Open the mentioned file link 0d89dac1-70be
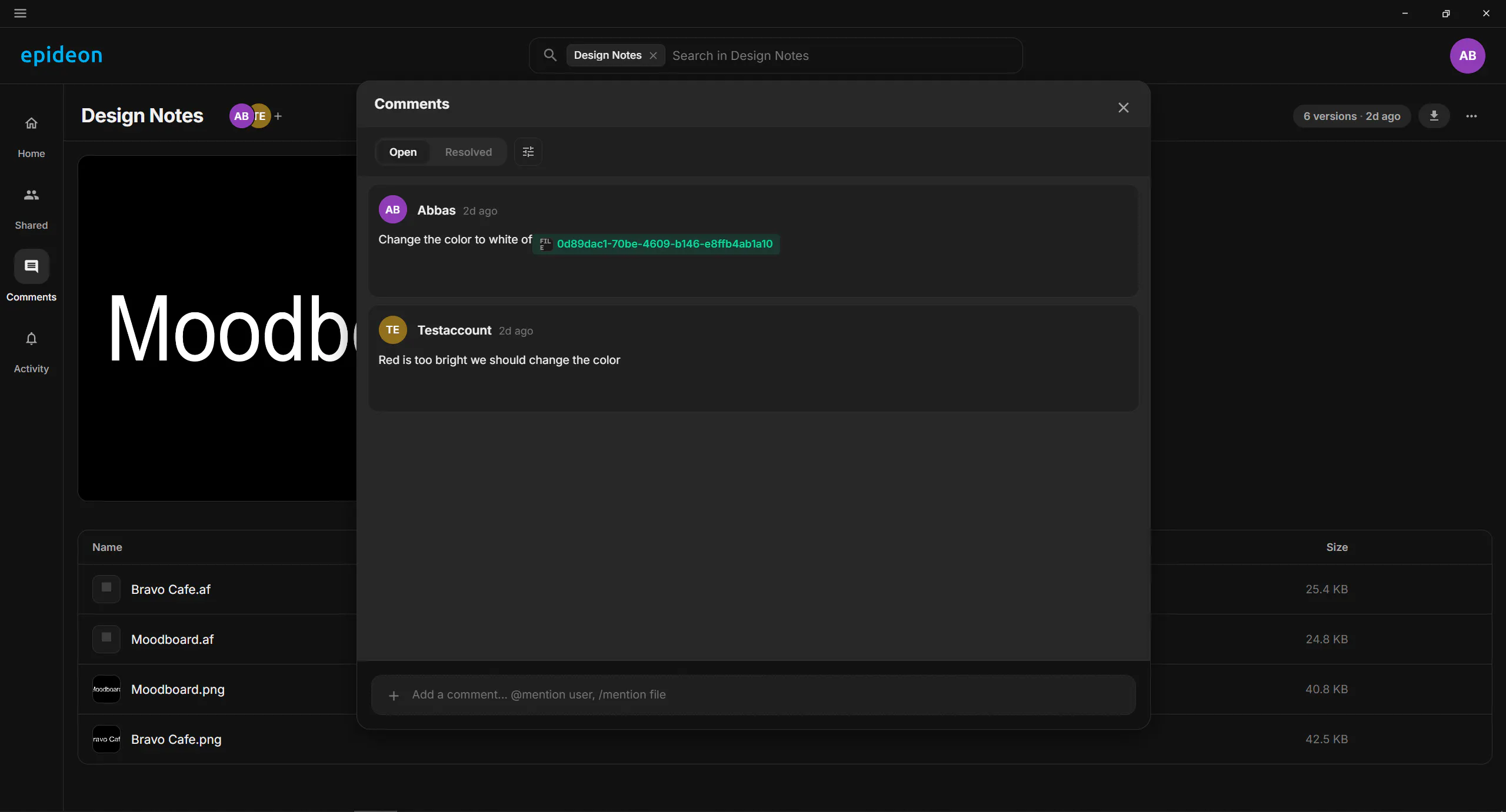The width and height of the screenshot is (1506, 812). coord(657,244)
